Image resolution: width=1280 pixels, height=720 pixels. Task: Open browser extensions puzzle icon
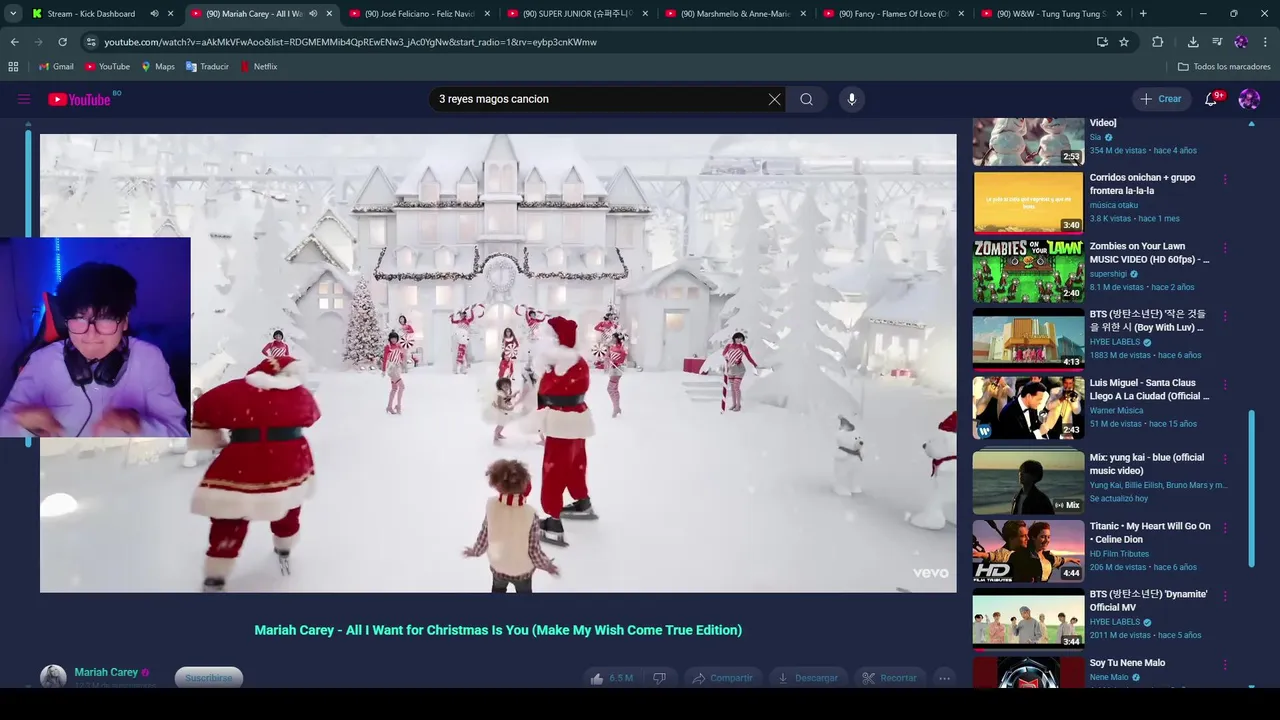[x=1158, y=42]
